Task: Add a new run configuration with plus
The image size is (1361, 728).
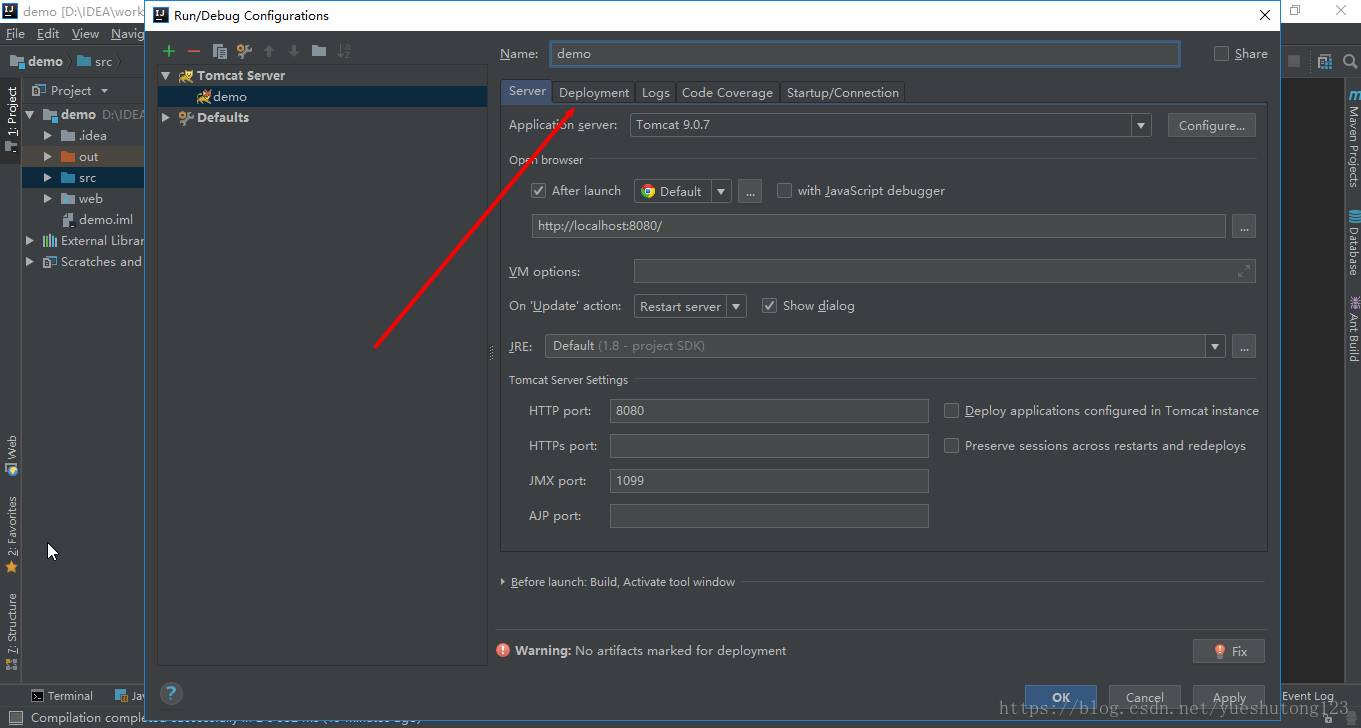Action: tap(169, 51)
